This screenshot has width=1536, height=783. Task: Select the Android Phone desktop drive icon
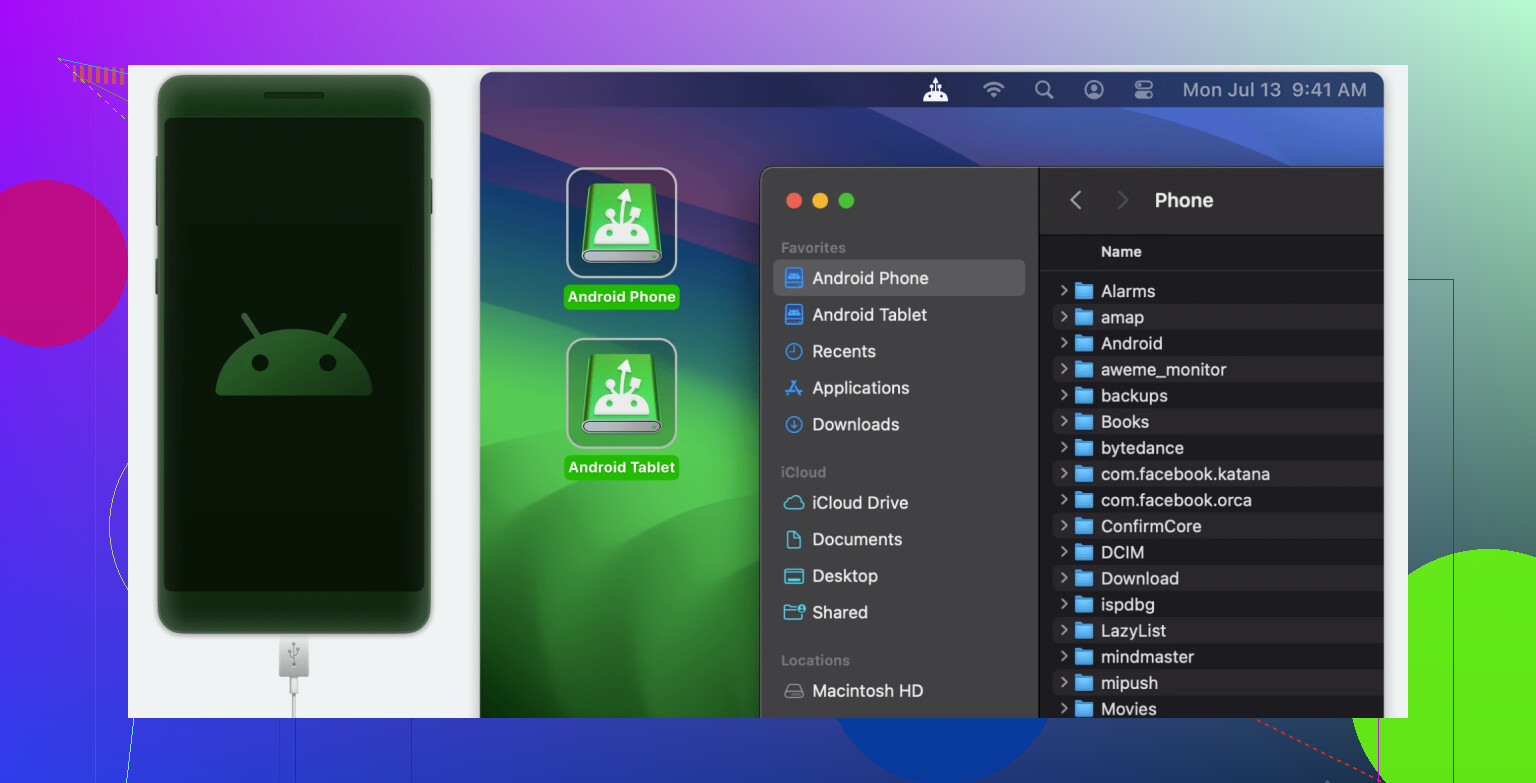coord(621,238)
